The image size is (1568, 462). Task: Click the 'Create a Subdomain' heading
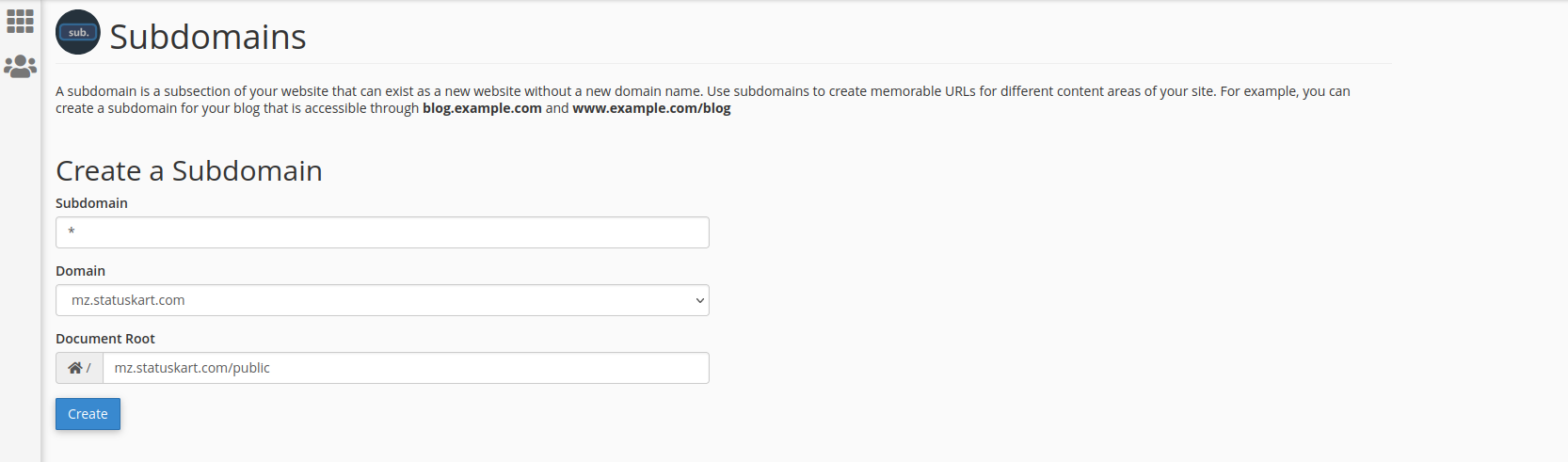(x=189, y=170)
